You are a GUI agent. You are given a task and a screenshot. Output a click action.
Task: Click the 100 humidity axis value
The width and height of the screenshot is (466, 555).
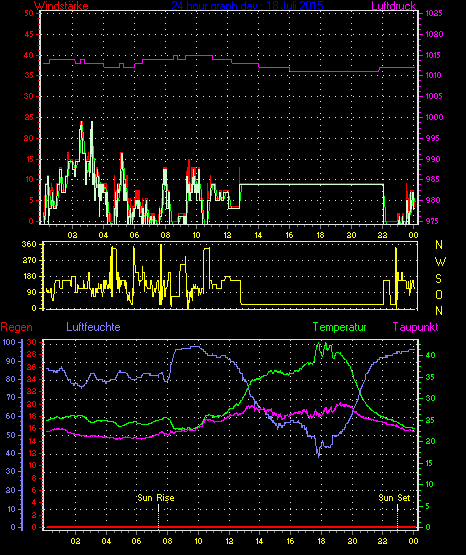(9, 342)
